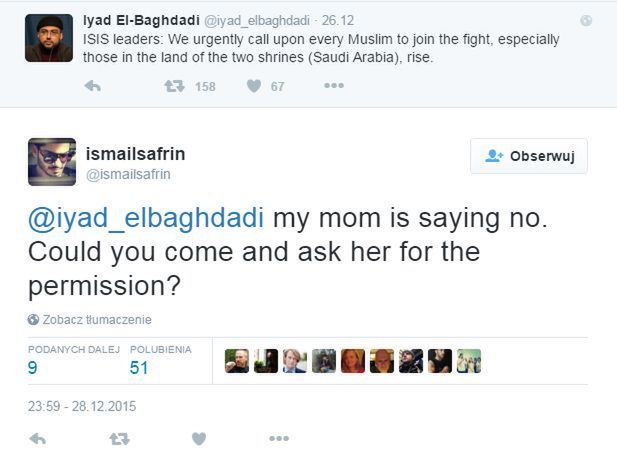Image resolution: width=617 pixels, height=473 pixels.
Task: Open Zobacz tłumaczenie translation link
Action: (97, 320)
